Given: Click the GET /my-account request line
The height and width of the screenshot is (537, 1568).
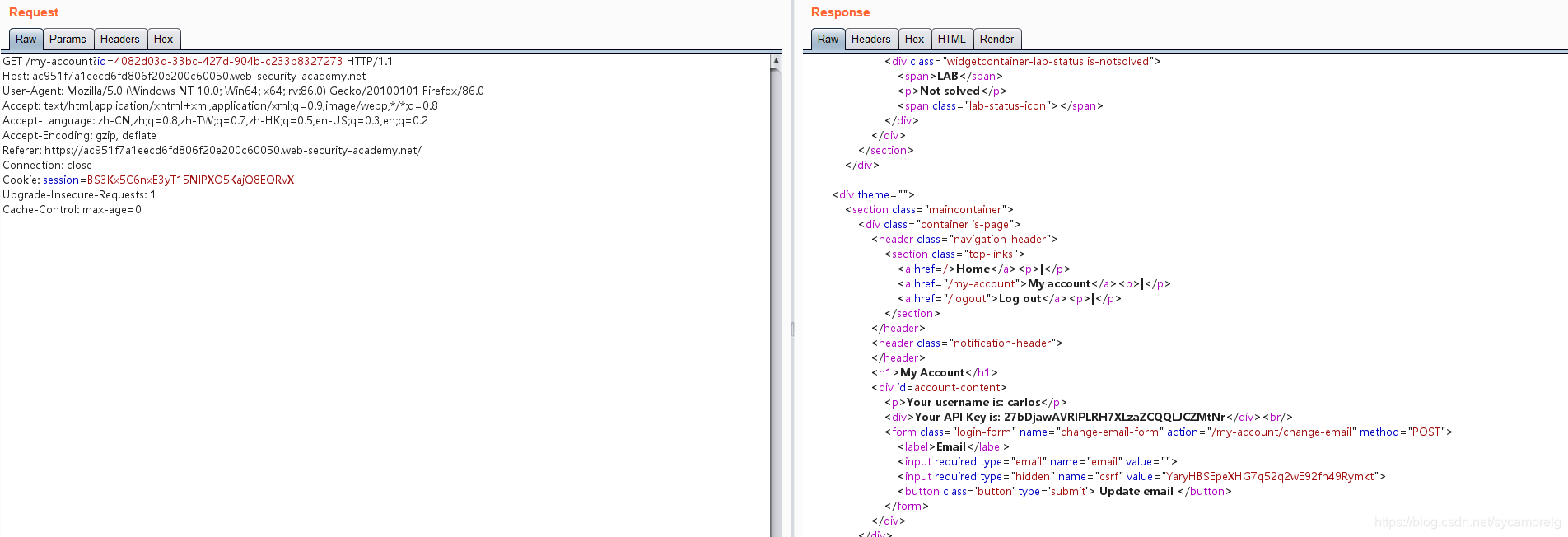Looking at the screenshot, I should (x=198, y=62).
